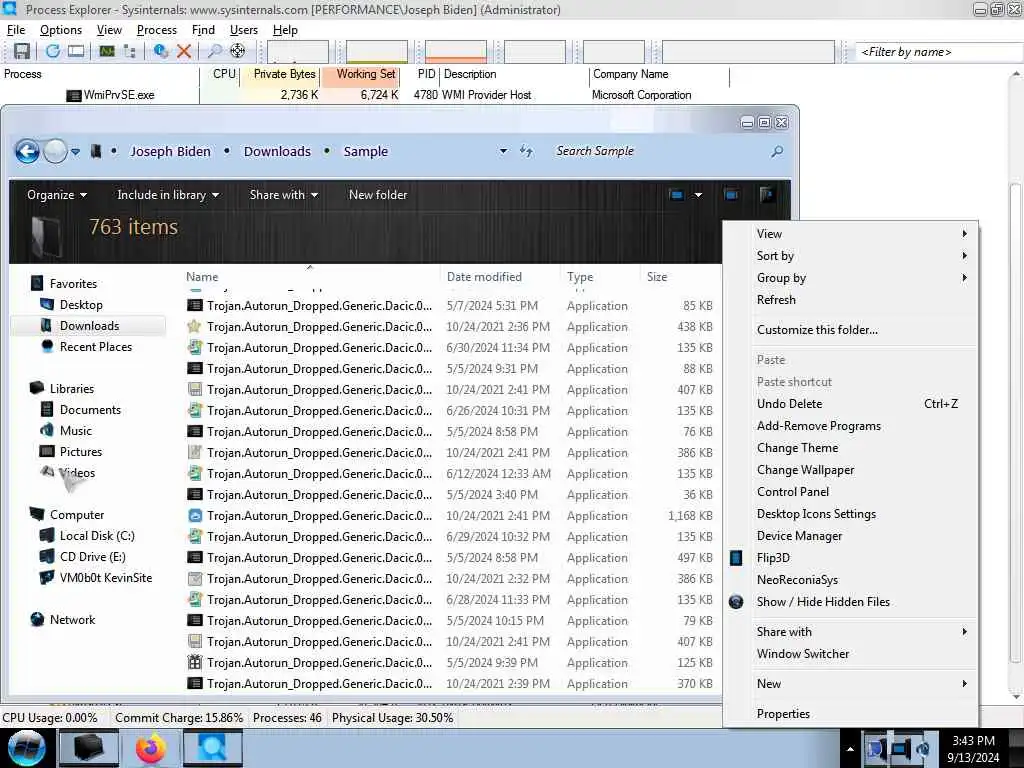Screen dimensions: 1024x768
Task: Toggle the show lower pane icon
Action: pos(76,52)
